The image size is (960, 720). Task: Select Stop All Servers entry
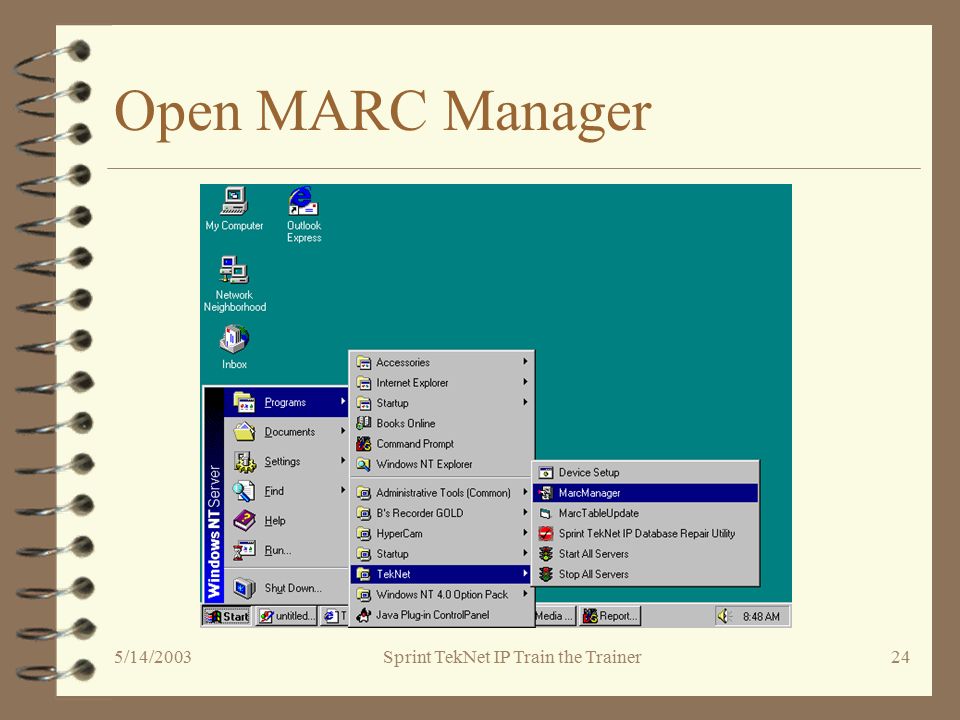(x=645, y=574)
